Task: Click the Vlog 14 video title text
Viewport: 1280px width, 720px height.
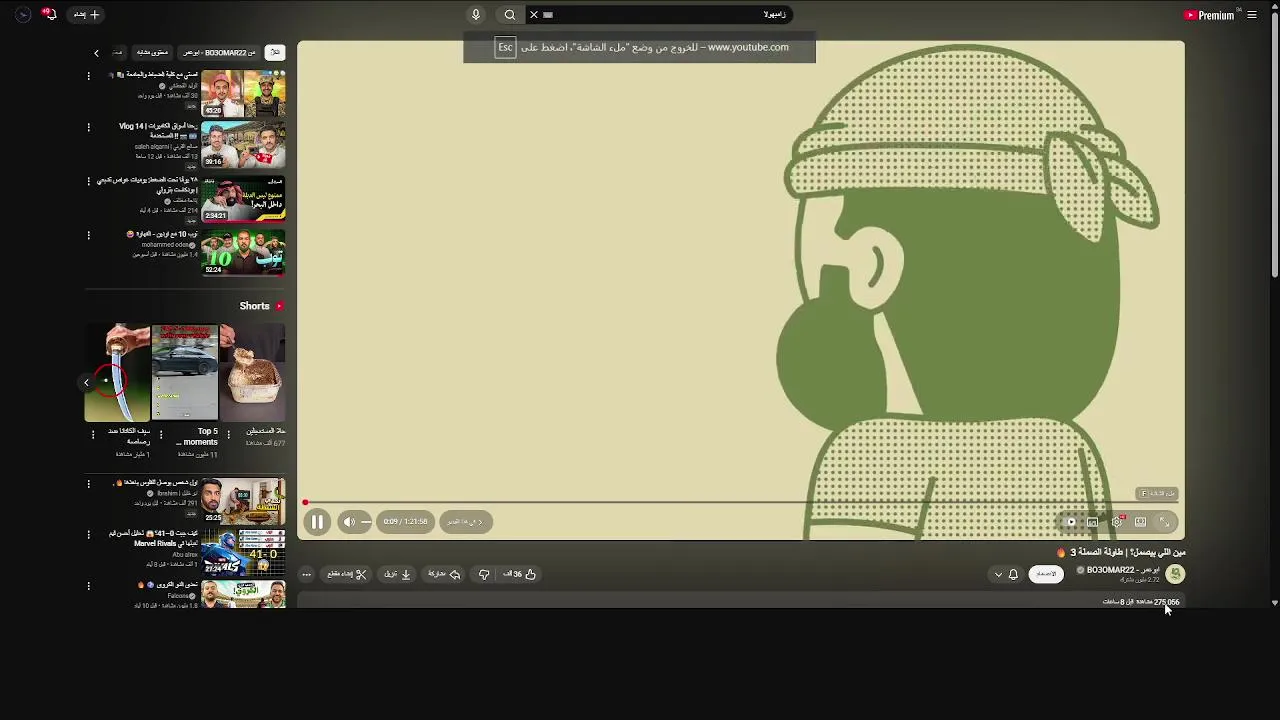Action: [x=158, y=131]
